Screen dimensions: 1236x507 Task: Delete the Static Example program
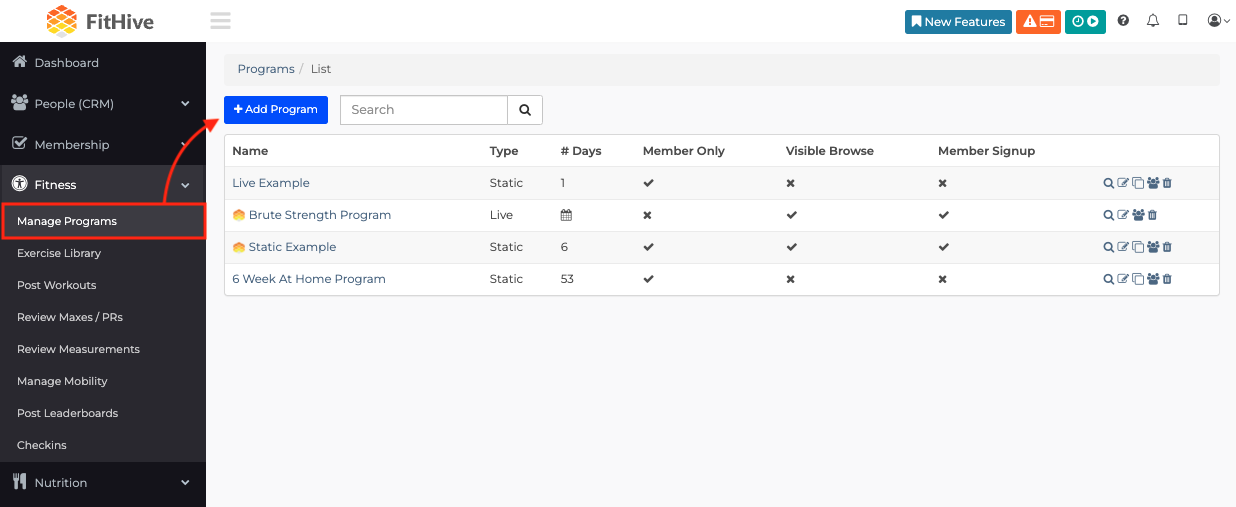tap(1167, 247)
